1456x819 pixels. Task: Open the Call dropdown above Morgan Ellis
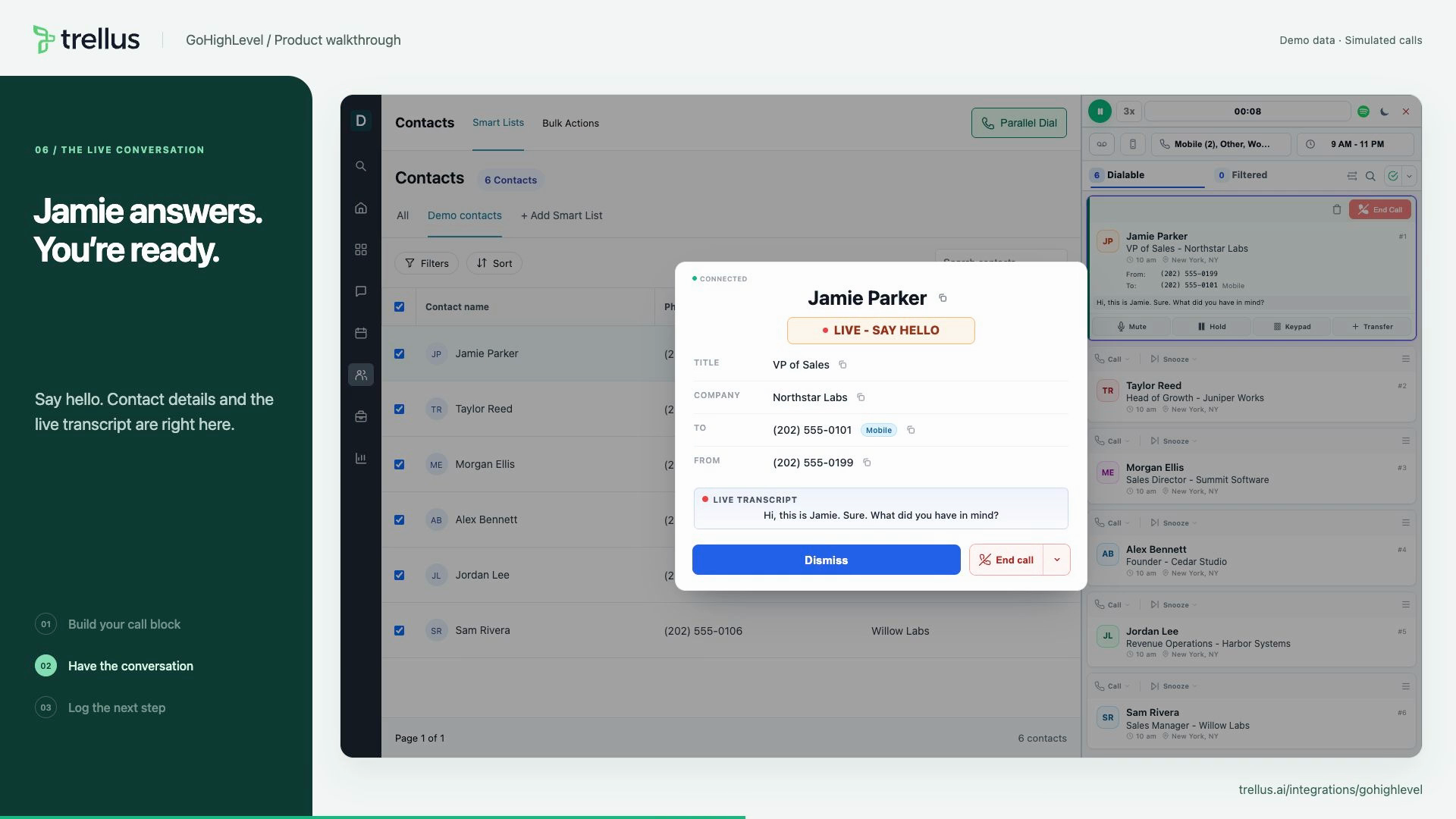[1112, 441]
